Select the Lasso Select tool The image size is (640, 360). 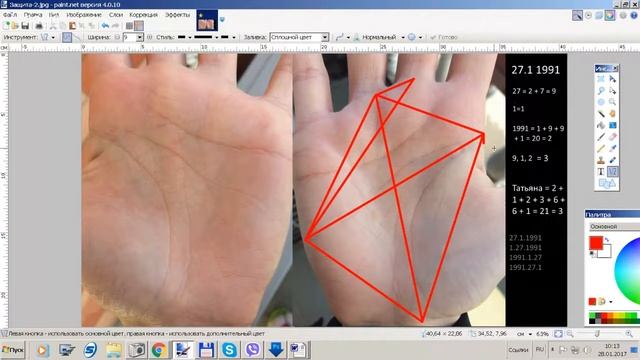tap(601, 90)
